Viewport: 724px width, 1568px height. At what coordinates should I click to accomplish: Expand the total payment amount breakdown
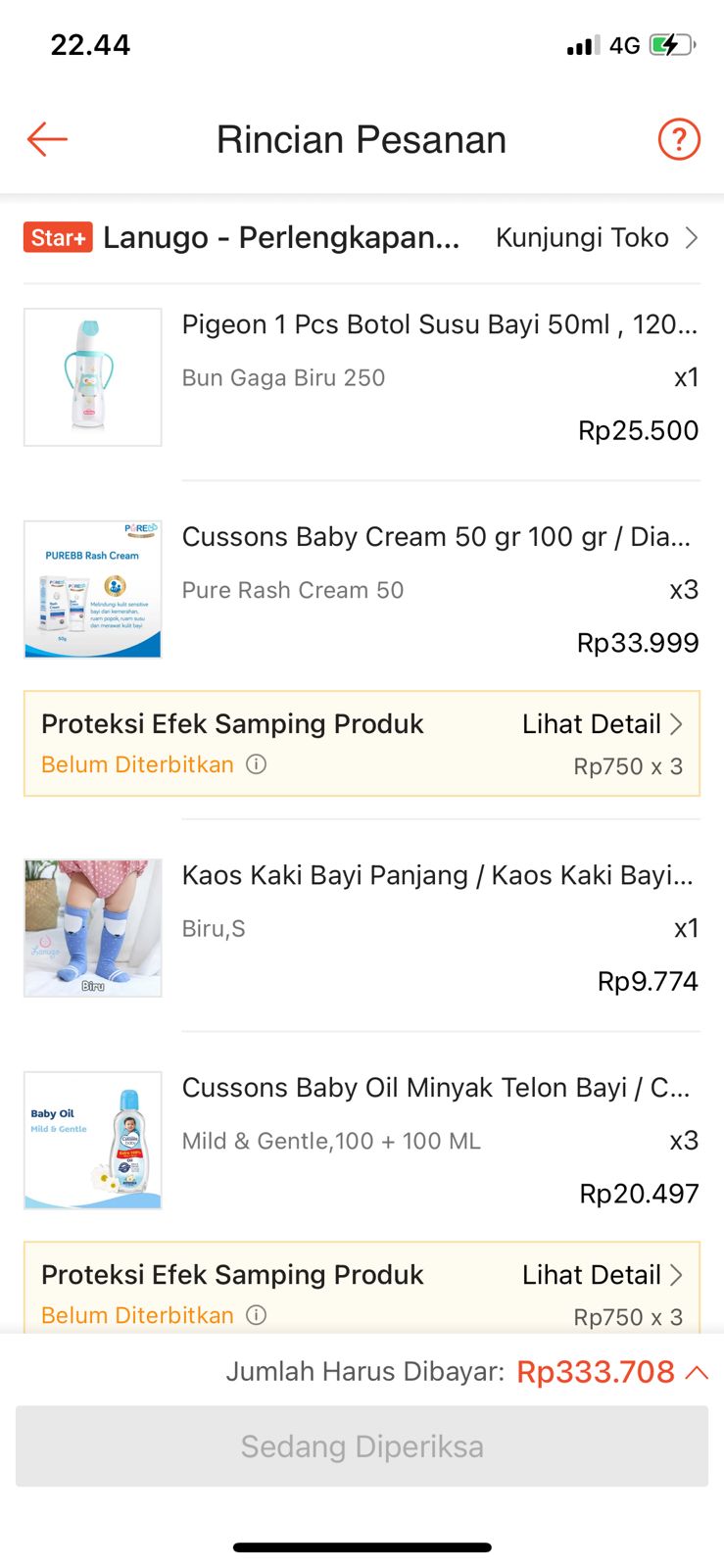point(697,1372)
